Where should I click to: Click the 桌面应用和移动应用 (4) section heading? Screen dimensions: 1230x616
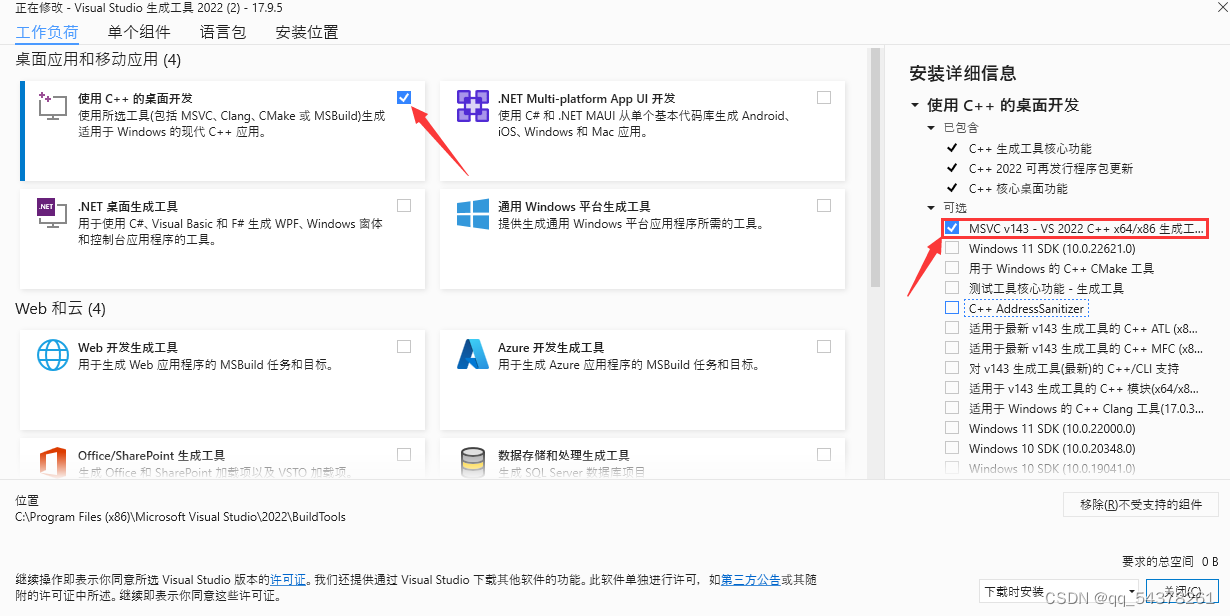(x=98, y=60)
